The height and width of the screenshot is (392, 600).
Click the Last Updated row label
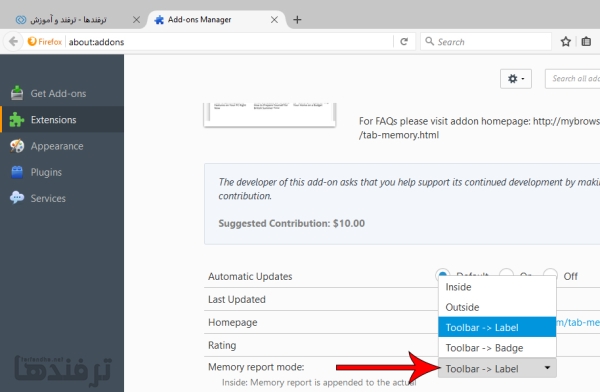coord(236,299)
